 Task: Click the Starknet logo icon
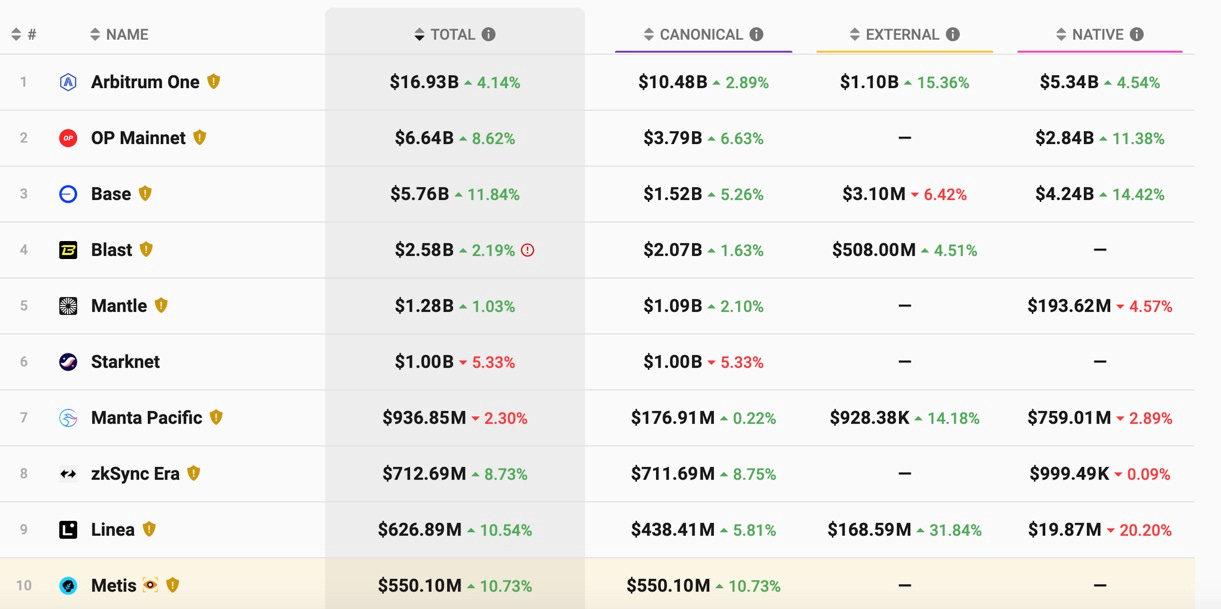pyautogui.click(x=68, y=362)
